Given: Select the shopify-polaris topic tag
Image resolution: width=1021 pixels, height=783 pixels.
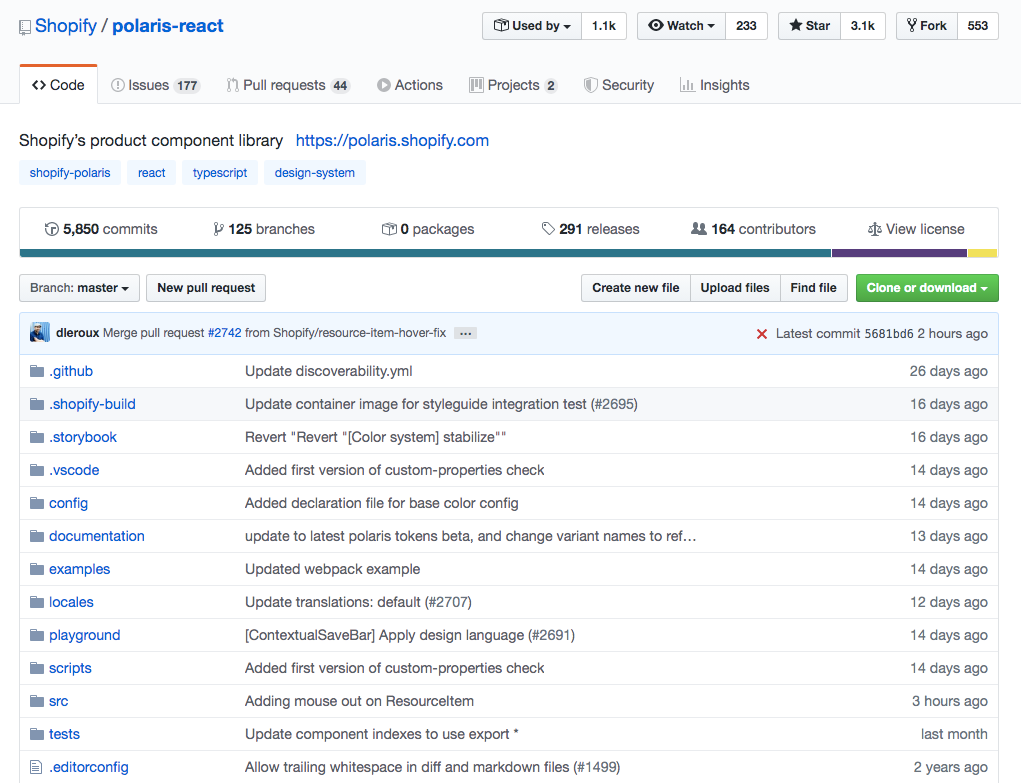Looking at the screenshot, I should 70,173.
